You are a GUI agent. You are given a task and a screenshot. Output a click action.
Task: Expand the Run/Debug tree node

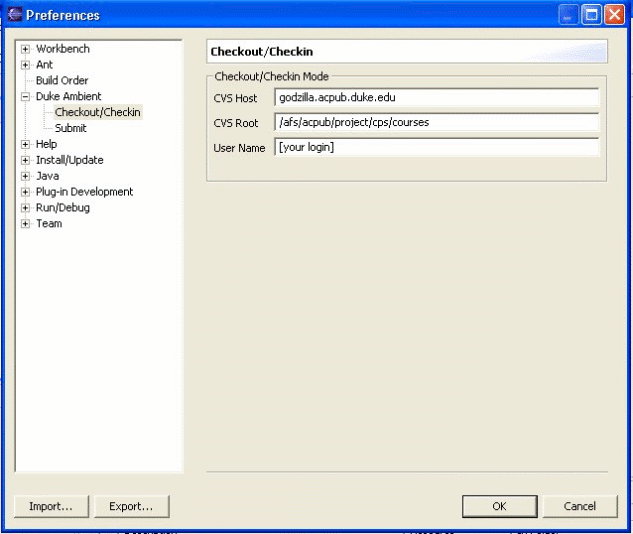tap(25, 208)
